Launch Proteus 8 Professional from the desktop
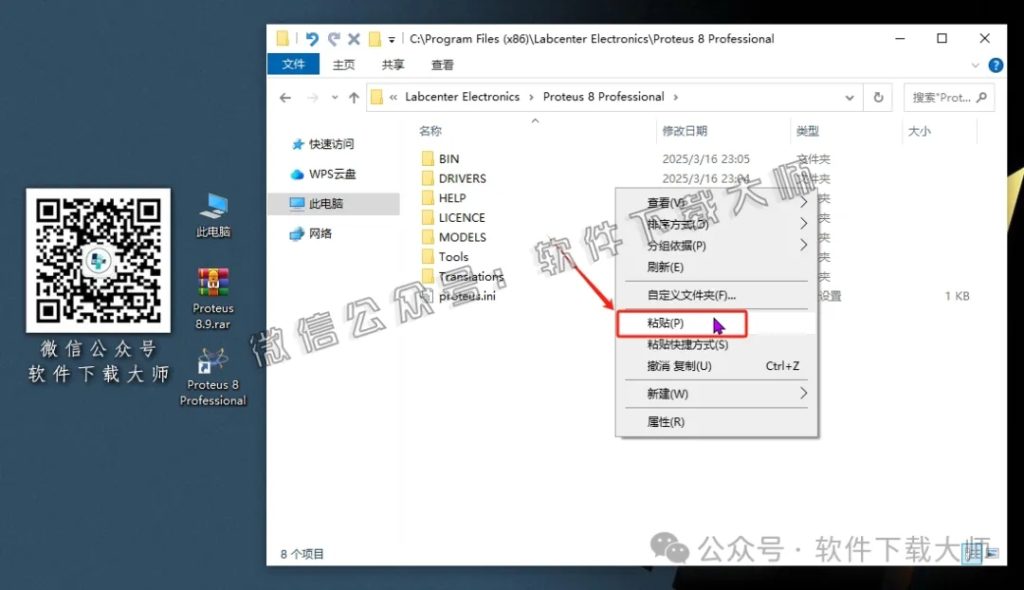Screen dimensions: 1024x590 [x=213, y=370]
